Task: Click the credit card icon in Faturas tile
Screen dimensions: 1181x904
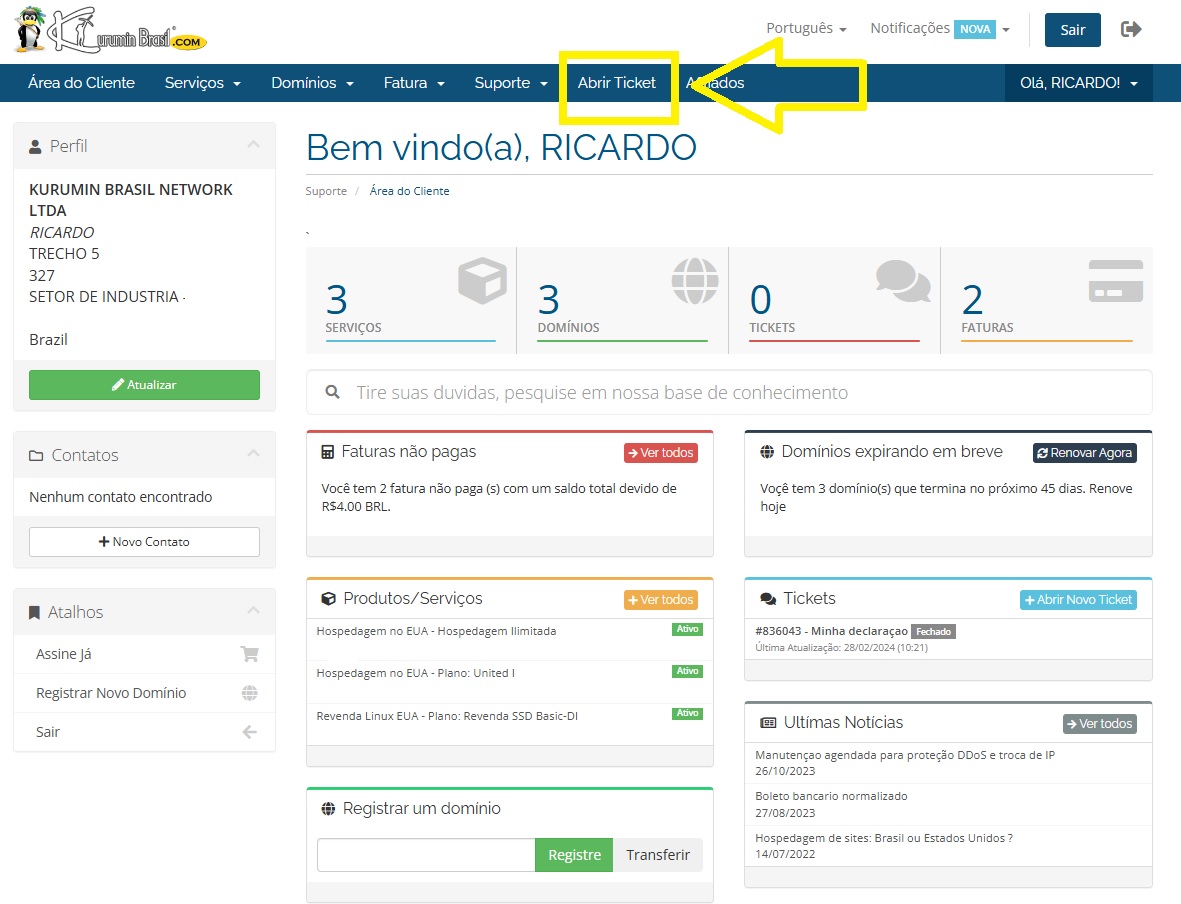Action: click(1115, 281)
